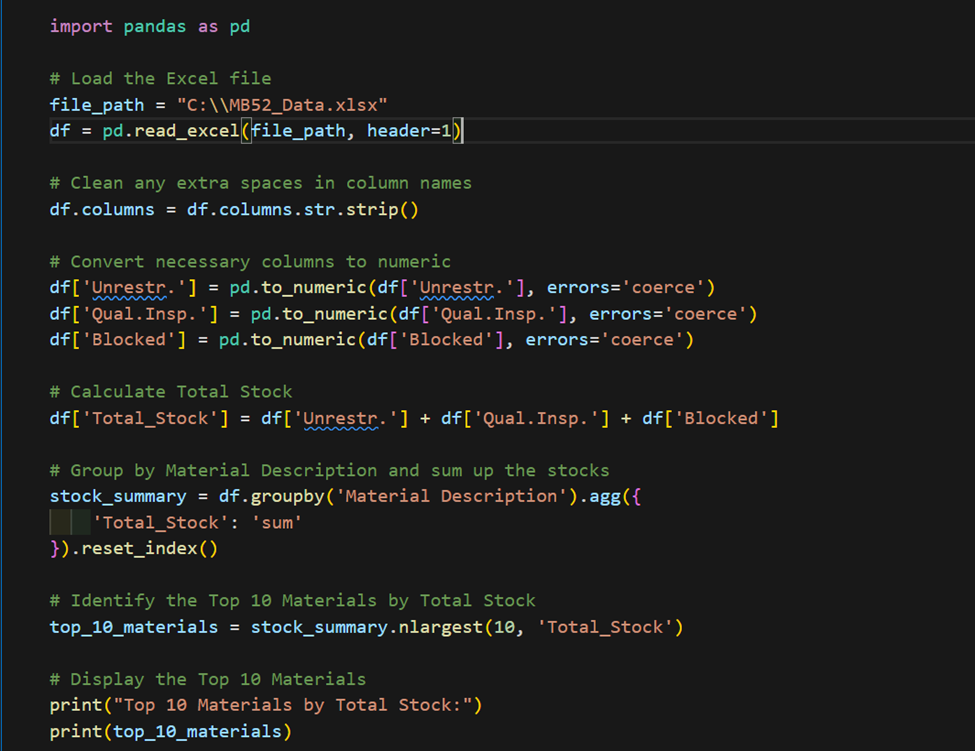Click the top_10_materials variable name
Viewport: 975px width, 751px height.
coord(130,626)
